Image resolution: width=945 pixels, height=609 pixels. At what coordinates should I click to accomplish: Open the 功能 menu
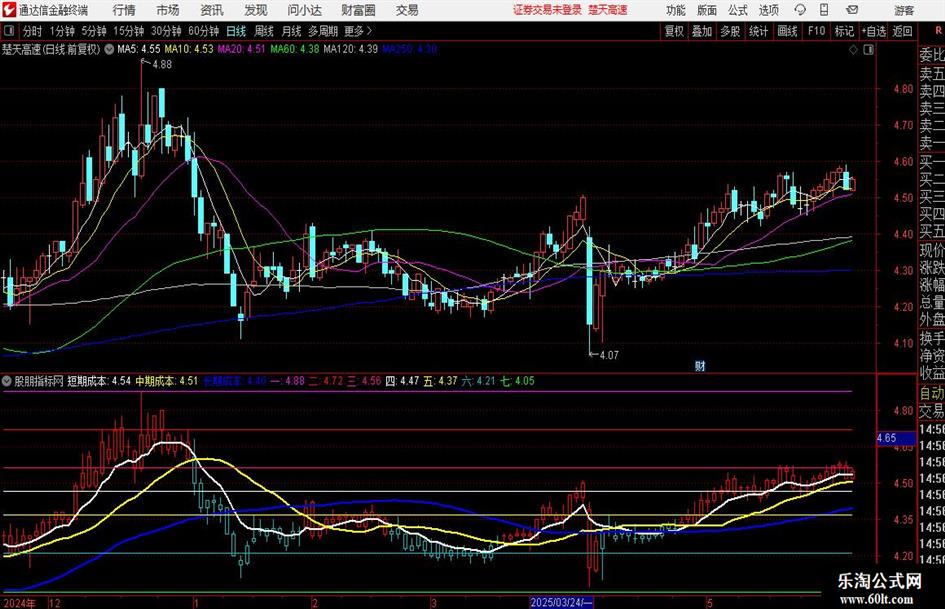[676, 10]
